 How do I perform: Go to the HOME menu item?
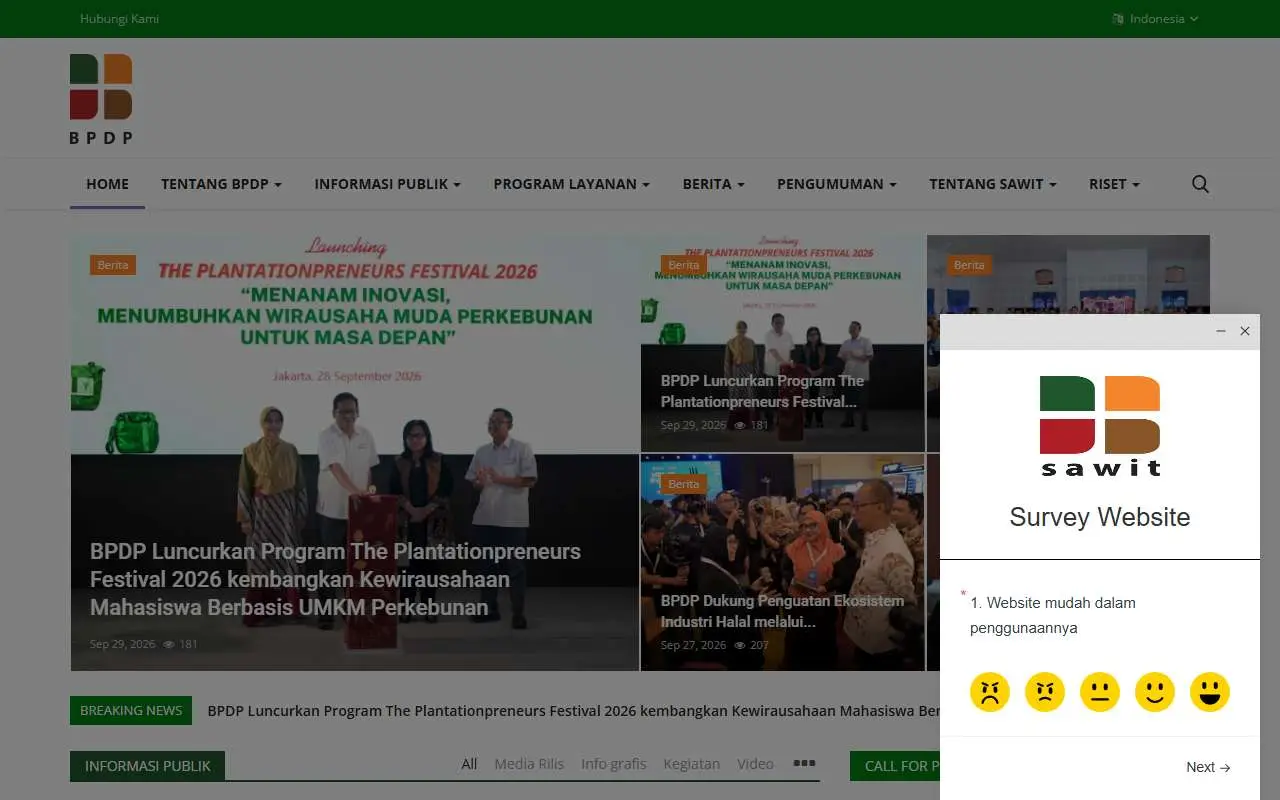(107, 184)
